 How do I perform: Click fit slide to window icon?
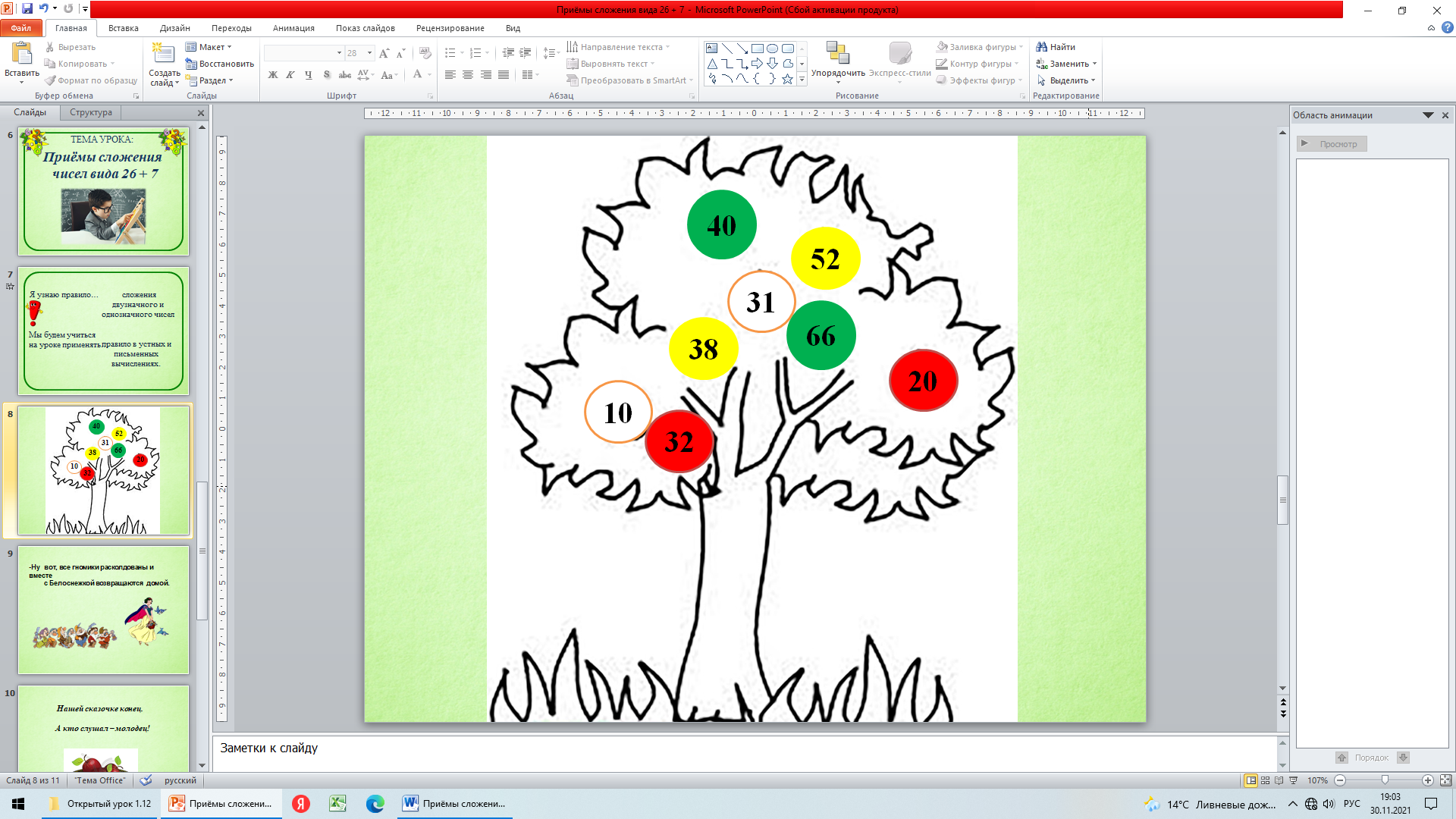tap(1445, 780)
